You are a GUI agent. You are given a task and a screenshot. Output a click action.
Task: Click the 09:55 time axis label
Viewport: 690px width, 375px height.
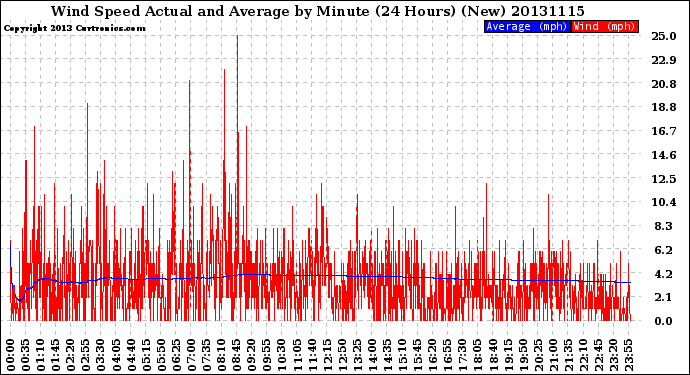(267, 355)
